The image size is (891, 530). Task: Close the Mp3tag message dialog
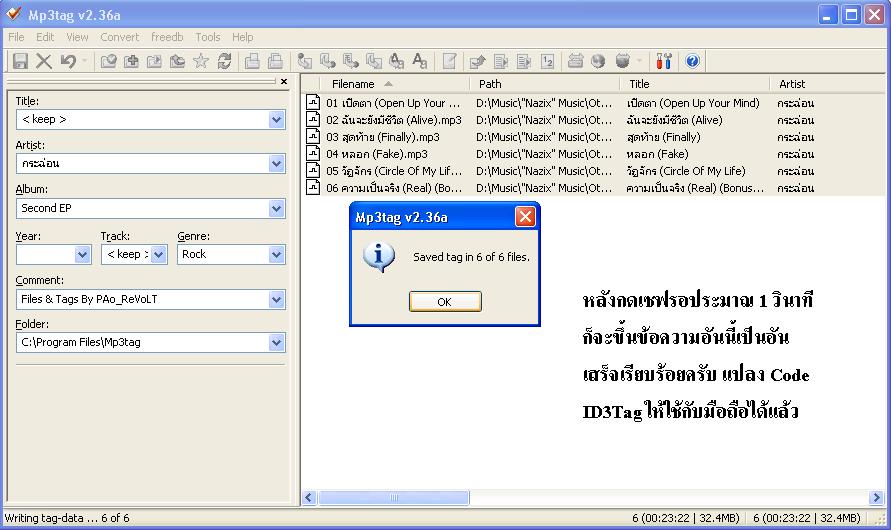tap(525, 216)
